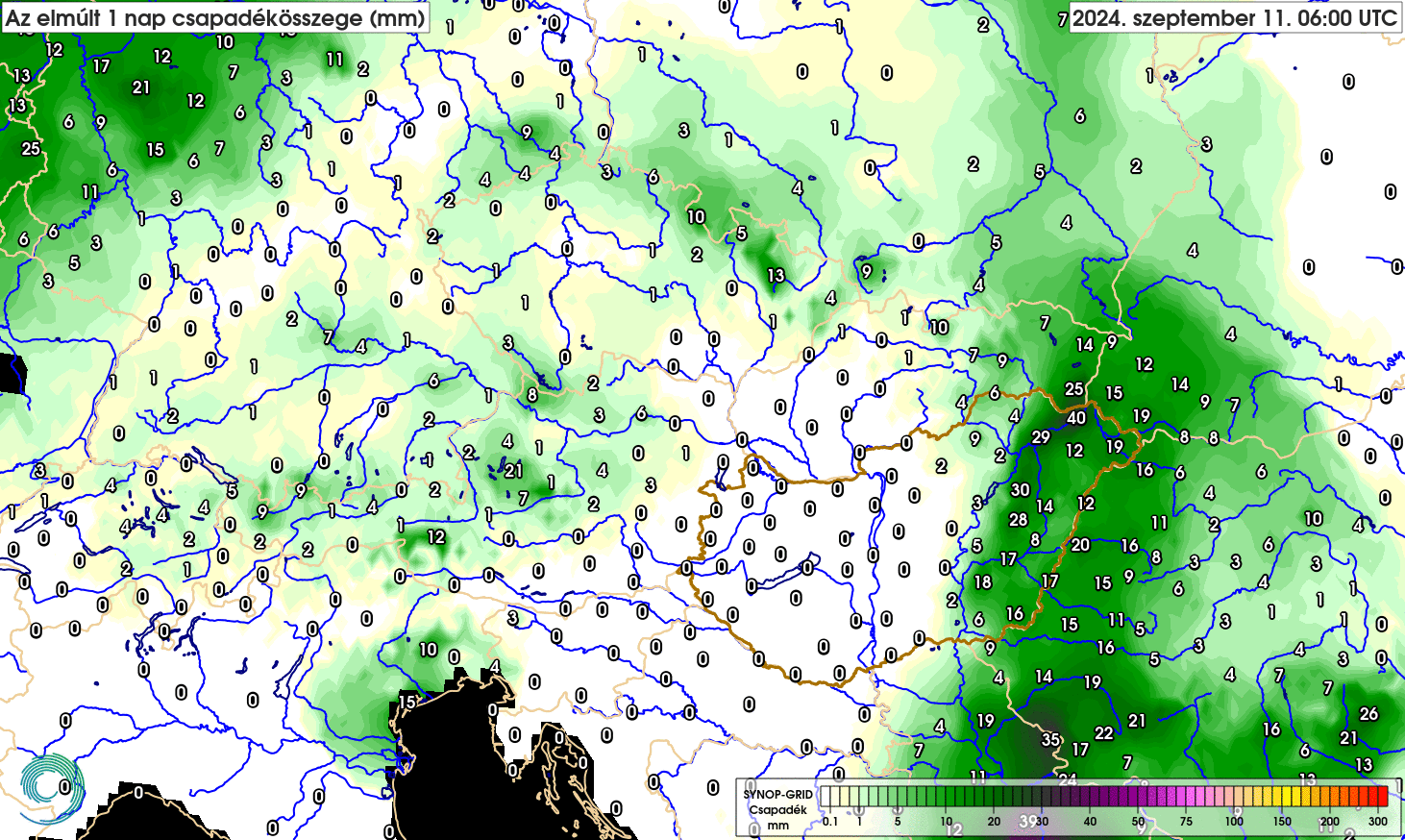This screenshot has width=1405, height=840.
Task: Click the station value '29' on the map
Action: tap(1041, 436)
